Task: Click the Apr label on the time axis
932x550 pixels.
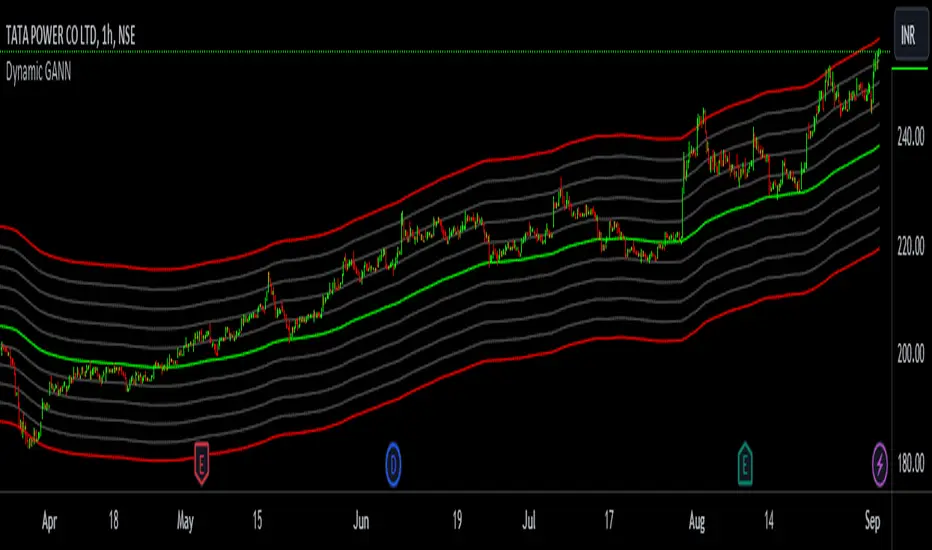Action: 49,522
